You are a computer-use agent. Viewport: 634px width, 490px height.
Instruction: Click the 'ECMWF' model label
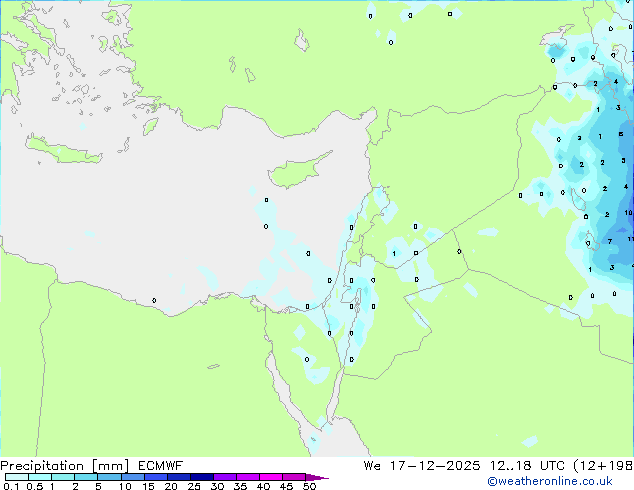(161, 466)
